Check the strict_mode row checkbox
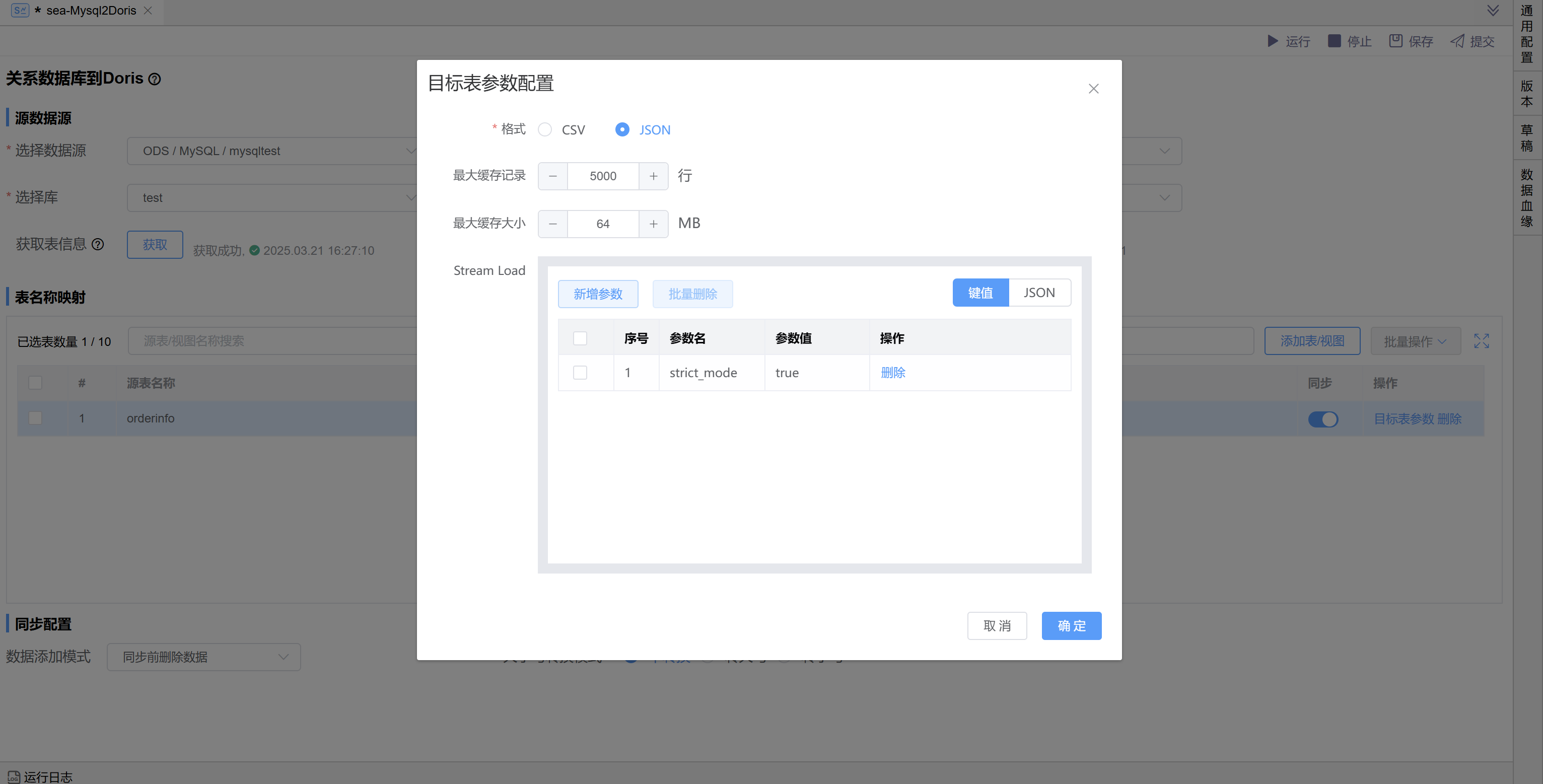This screenshot has height=784, width=1543. point(580,373)
